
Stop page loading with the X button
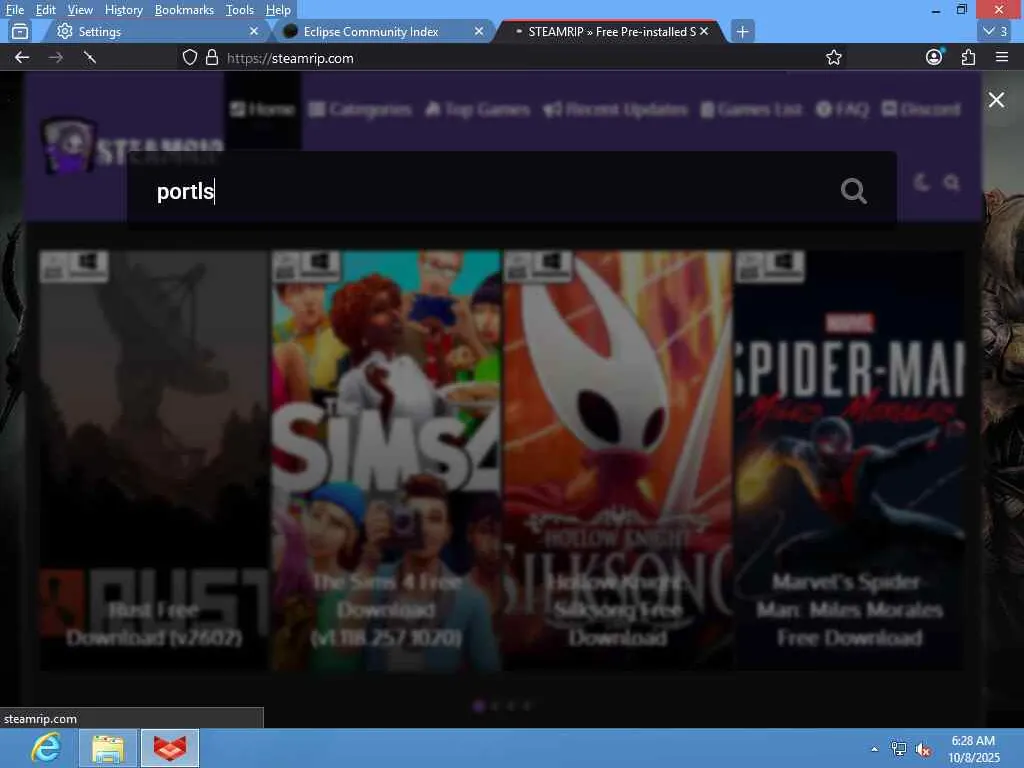click(x=90, y=57)
